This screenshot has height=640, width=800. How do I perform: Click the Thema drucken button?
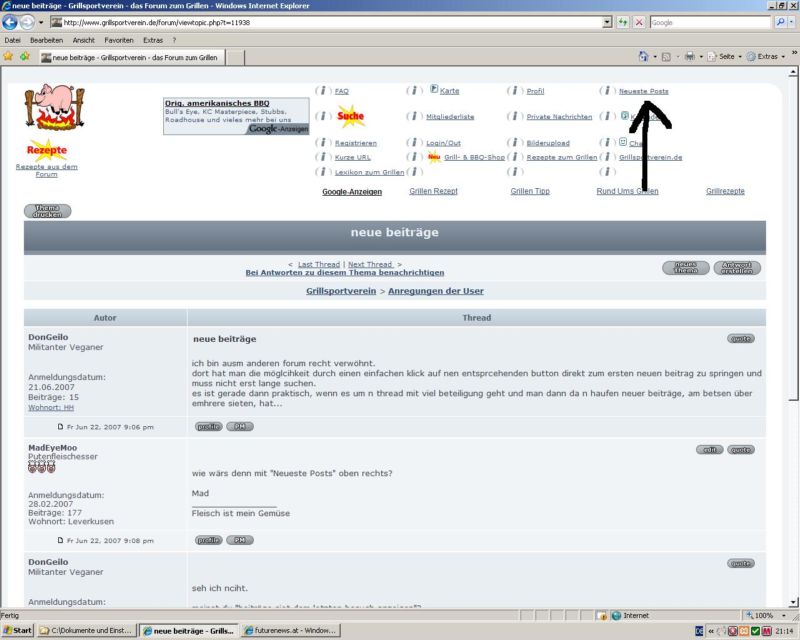coord(47,211)
